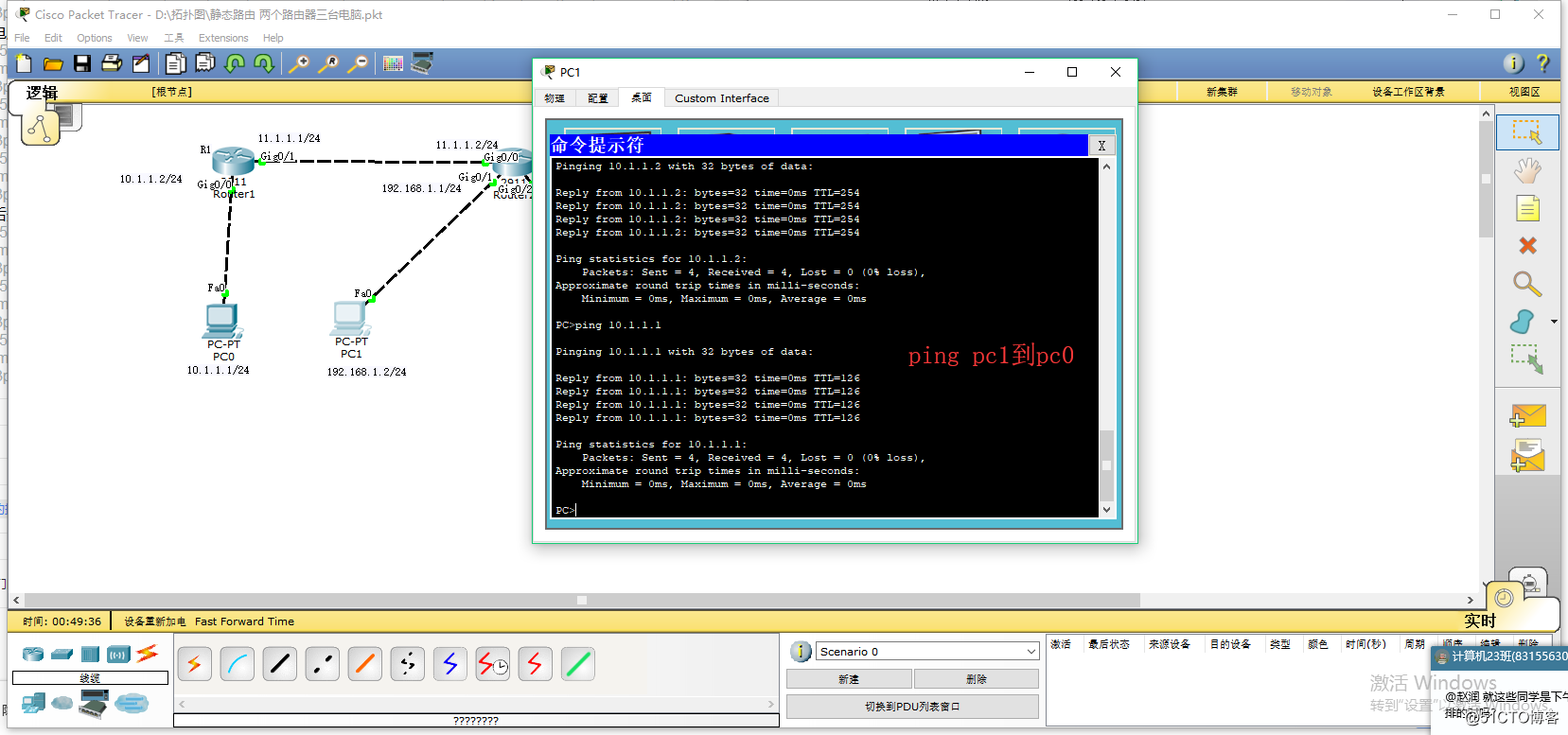Choose the Inspect magnifier tool
The width and height of the screenshot is (1568, 735).
pyautogui.click(x=1526, y=284)
